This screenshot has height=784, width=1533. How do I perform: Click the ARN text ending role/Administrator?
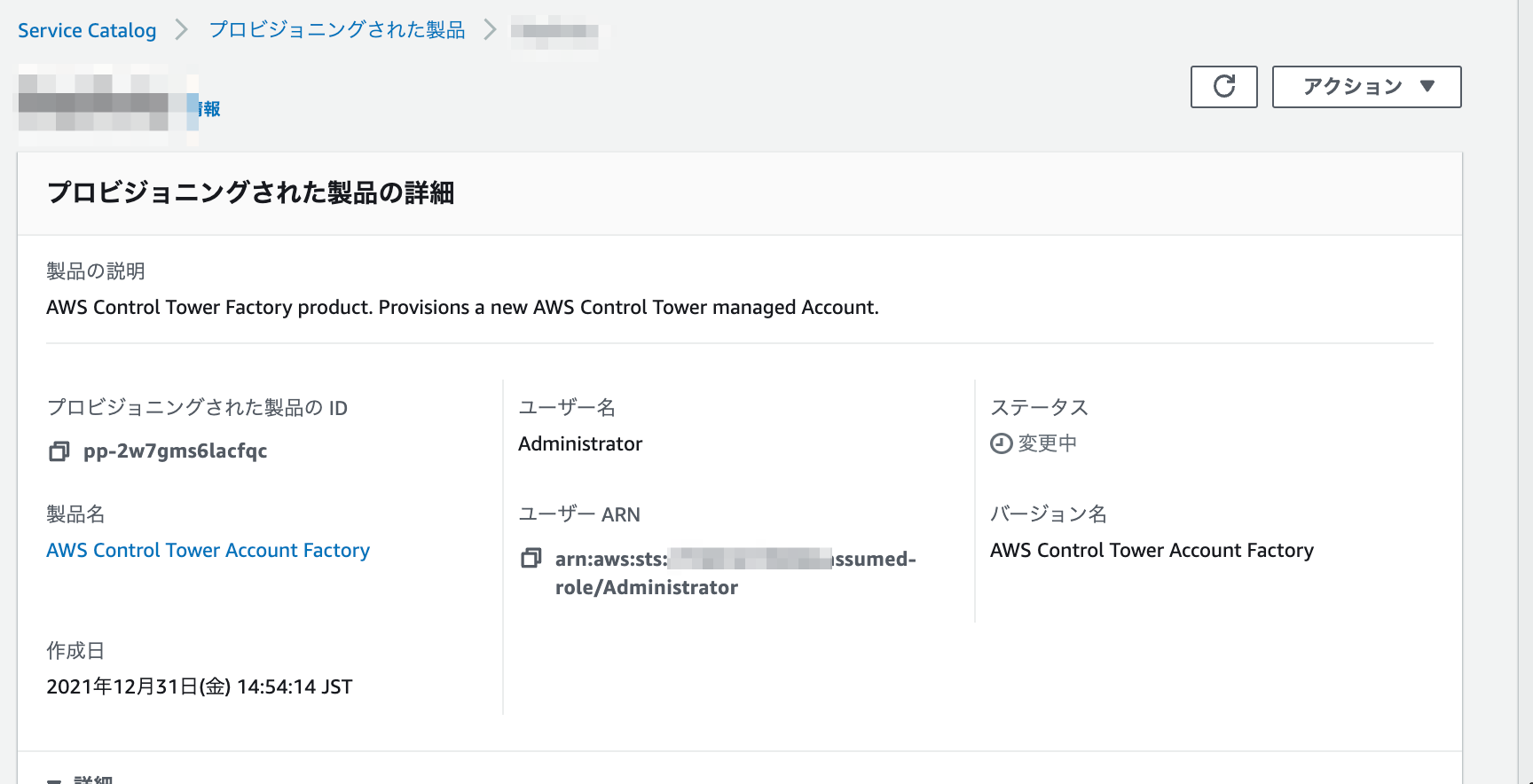click(x=735, y=573)
